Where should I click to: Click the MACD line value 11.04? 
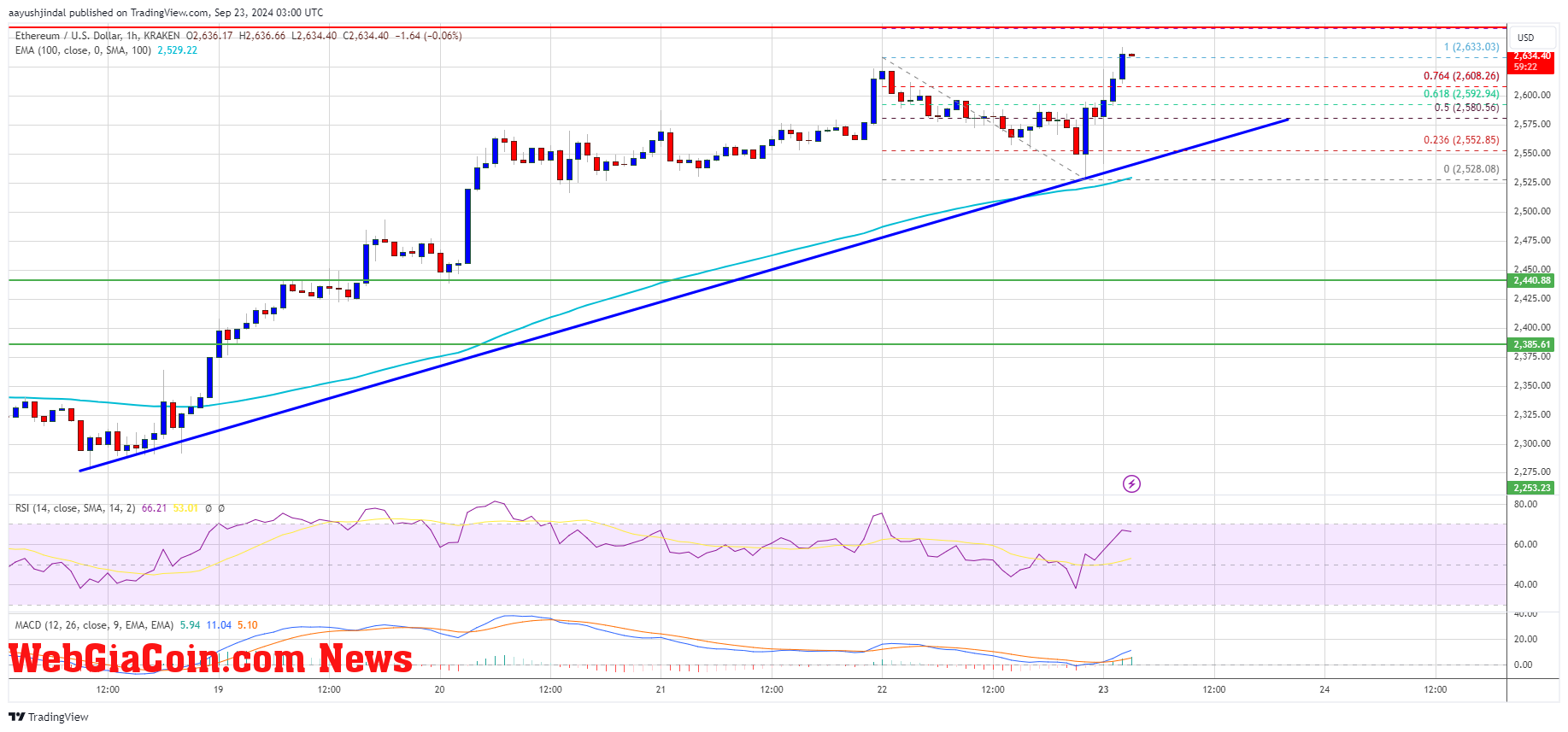coord(219,625)
